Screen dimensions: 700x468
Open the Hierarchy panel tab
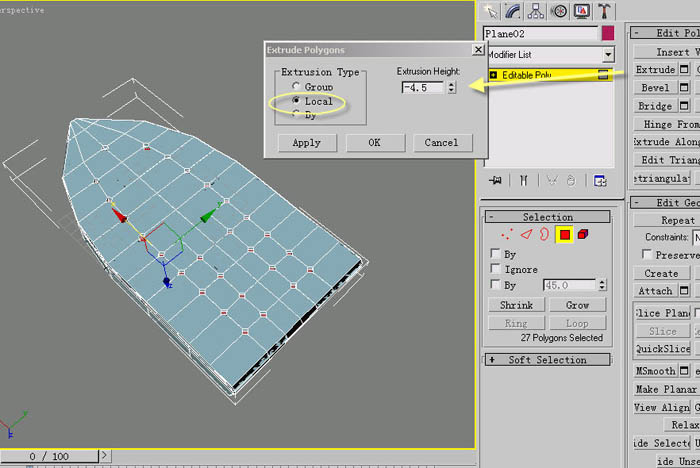click(536, 11)
